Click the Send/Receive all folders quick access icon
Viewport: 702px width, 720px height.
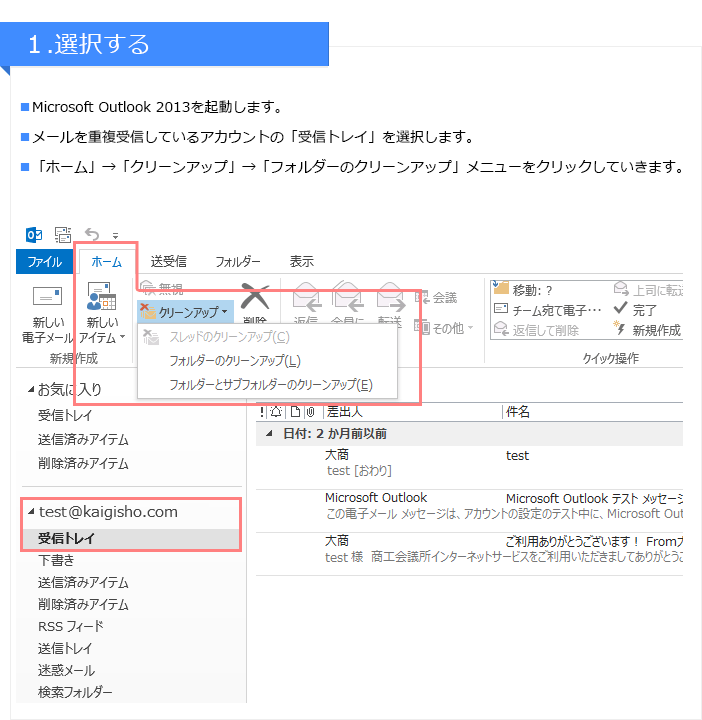pos(63,235)
